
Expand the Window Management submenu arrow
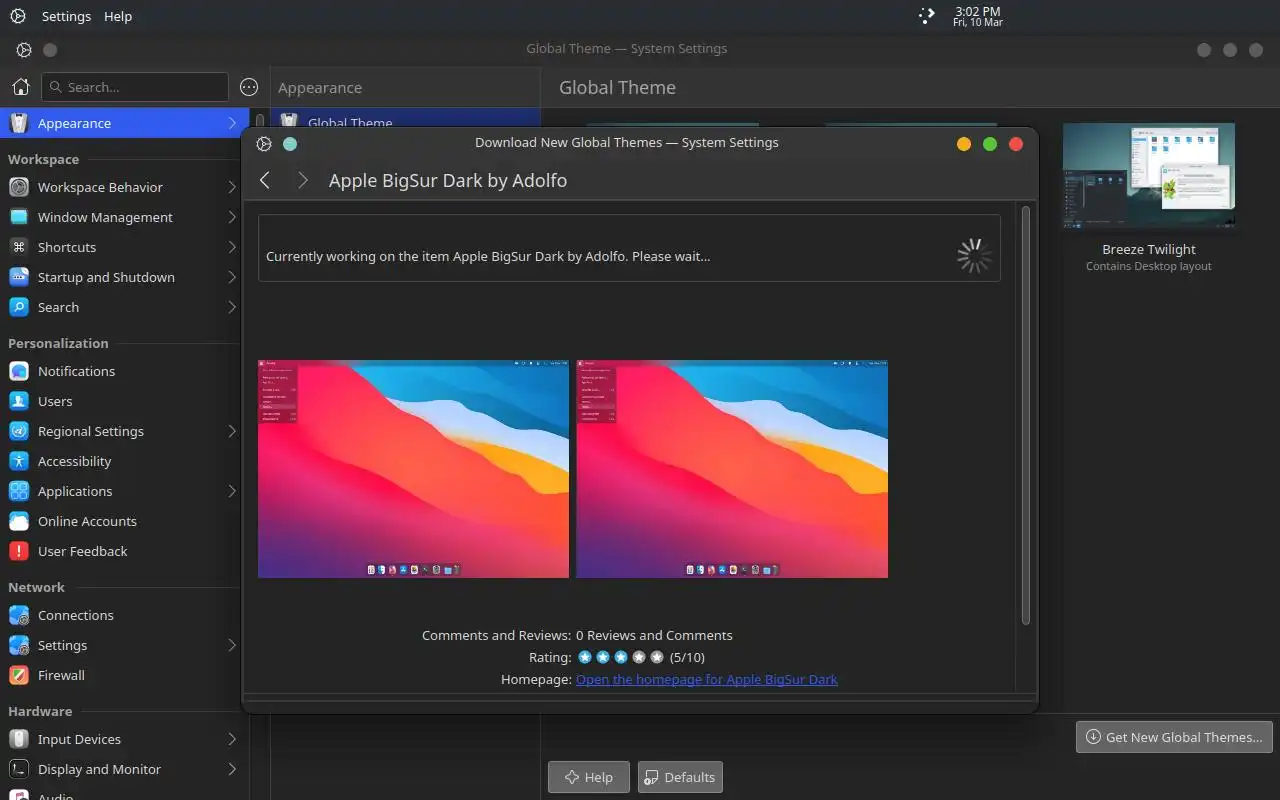[232, 217]
